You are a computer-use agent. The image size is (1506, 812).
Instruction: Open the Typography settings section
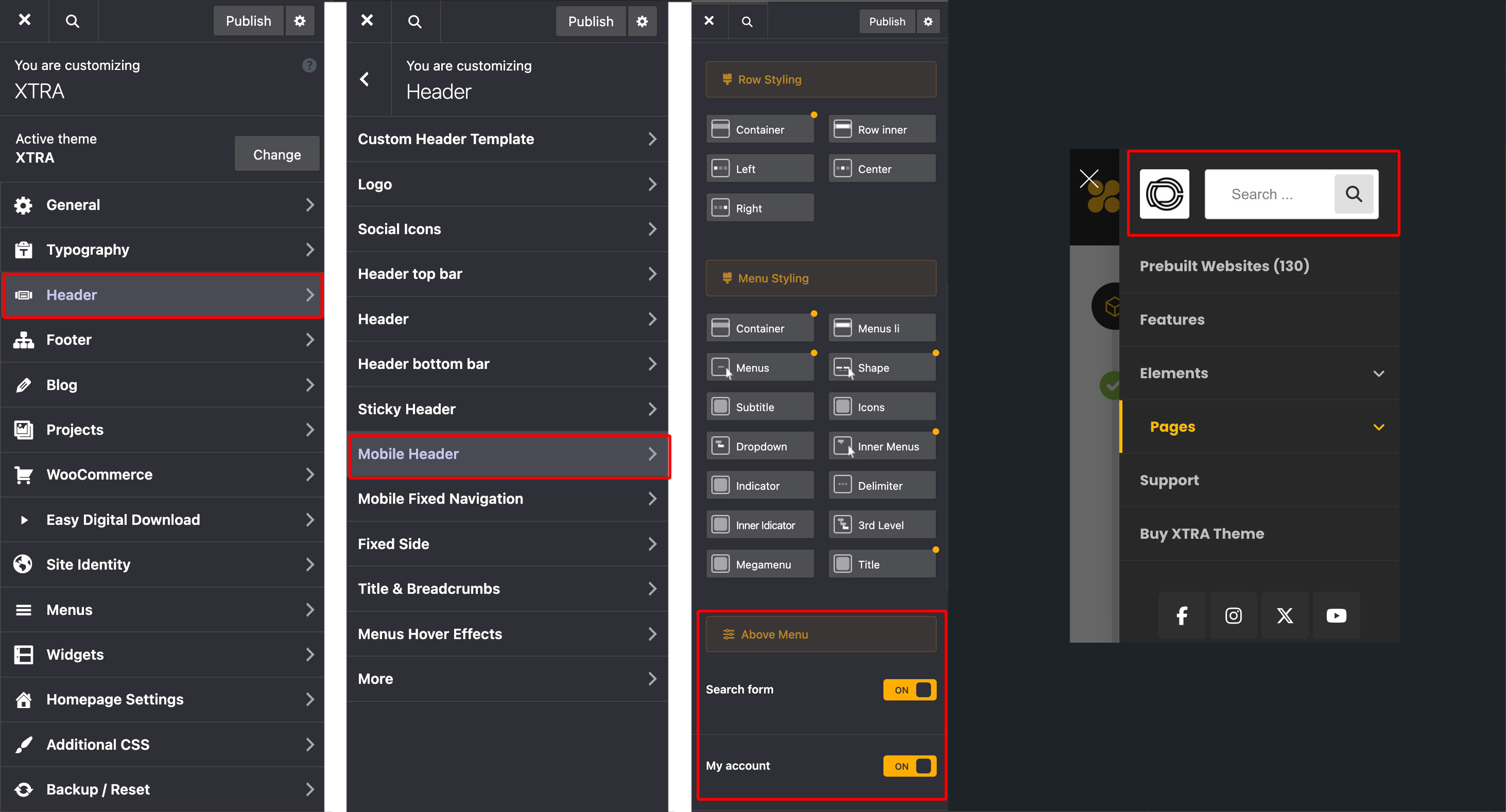coord(163,250)
